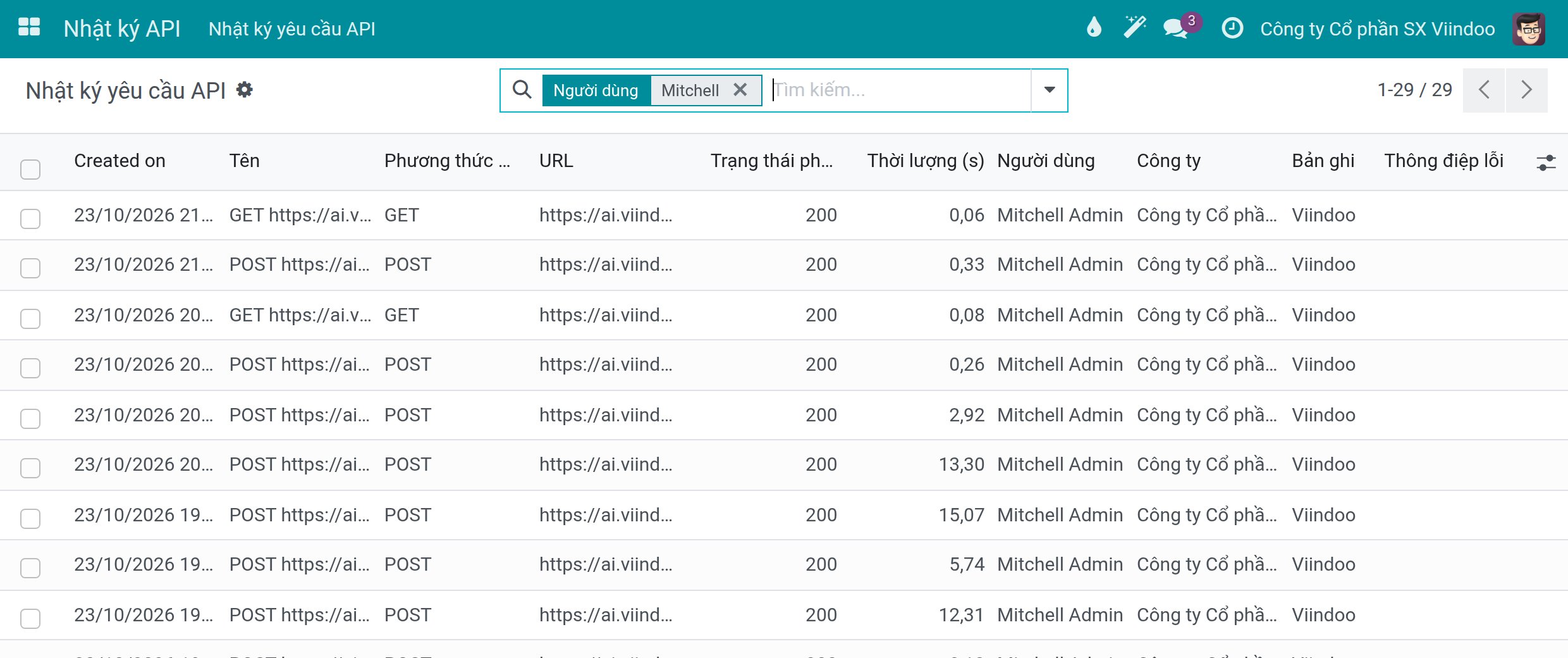Sort by the Bản ghi column header
The image size is (1568, 658).
point(1323,161)
